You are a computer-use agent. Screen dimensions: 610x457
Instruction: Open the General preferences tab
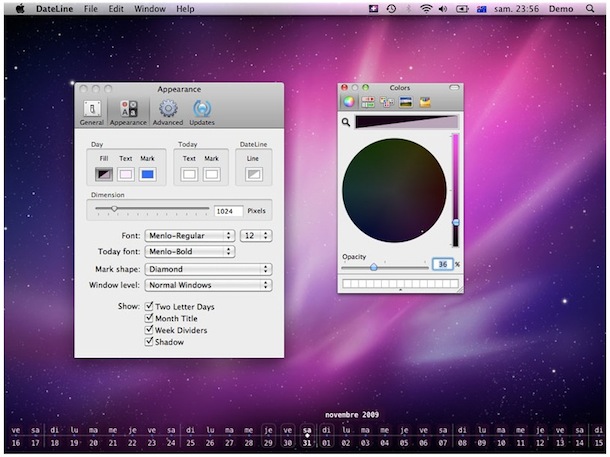click(x=92, y=113)
